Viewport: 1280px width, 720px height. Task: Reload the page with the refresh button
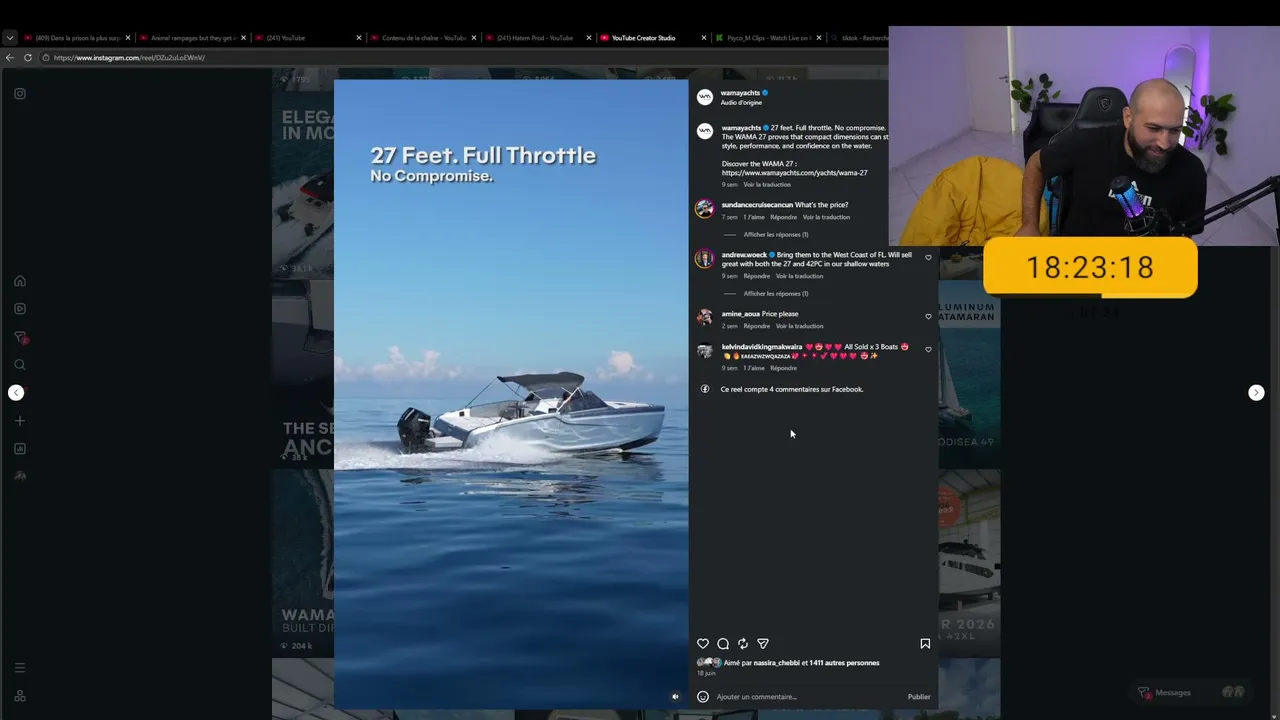coord(28,58)
